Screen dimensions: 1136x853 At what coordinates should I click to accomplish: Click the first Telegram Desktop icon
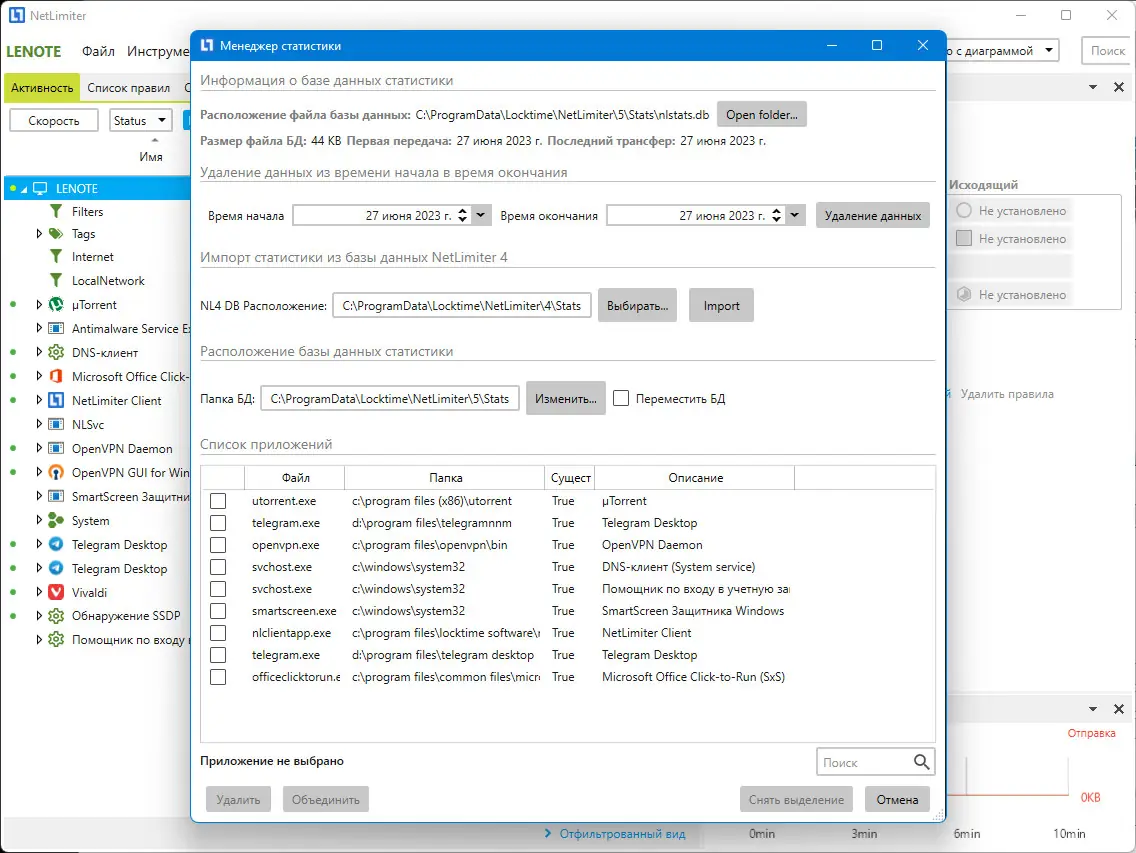[56, 544]
